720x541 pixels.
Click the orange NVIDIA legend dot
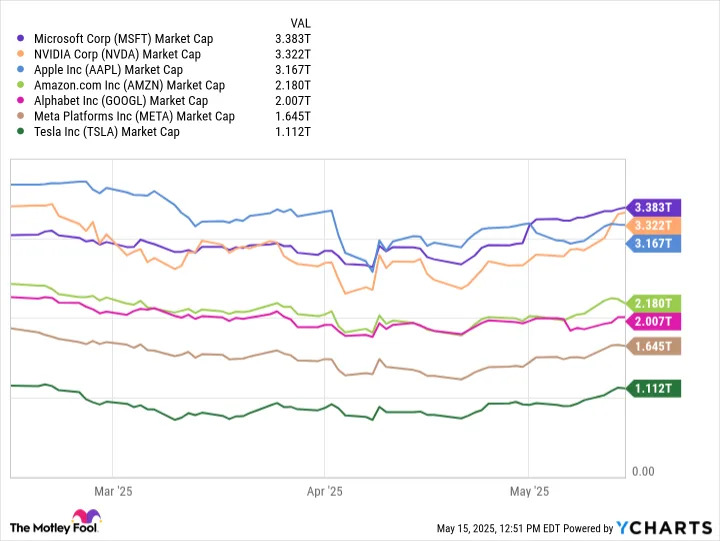click(20, 54)
